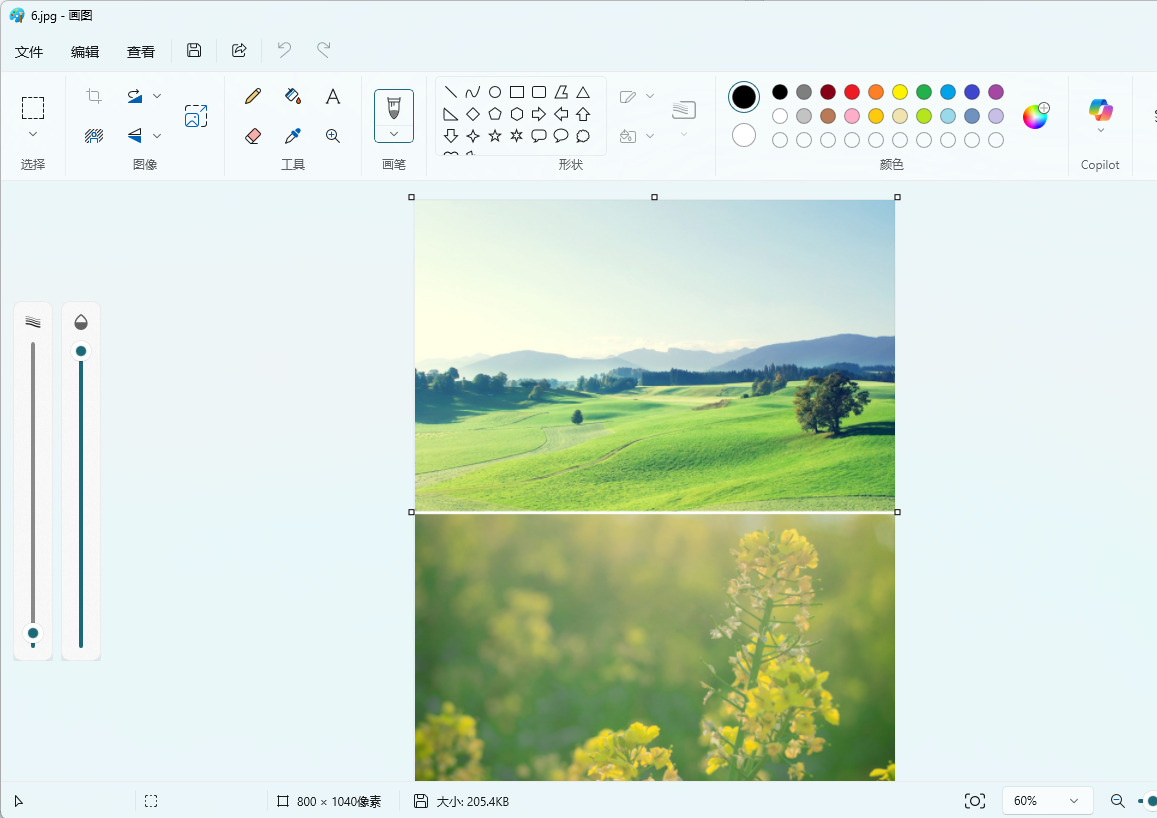Expand the selection options dropdown

point(32,134)
